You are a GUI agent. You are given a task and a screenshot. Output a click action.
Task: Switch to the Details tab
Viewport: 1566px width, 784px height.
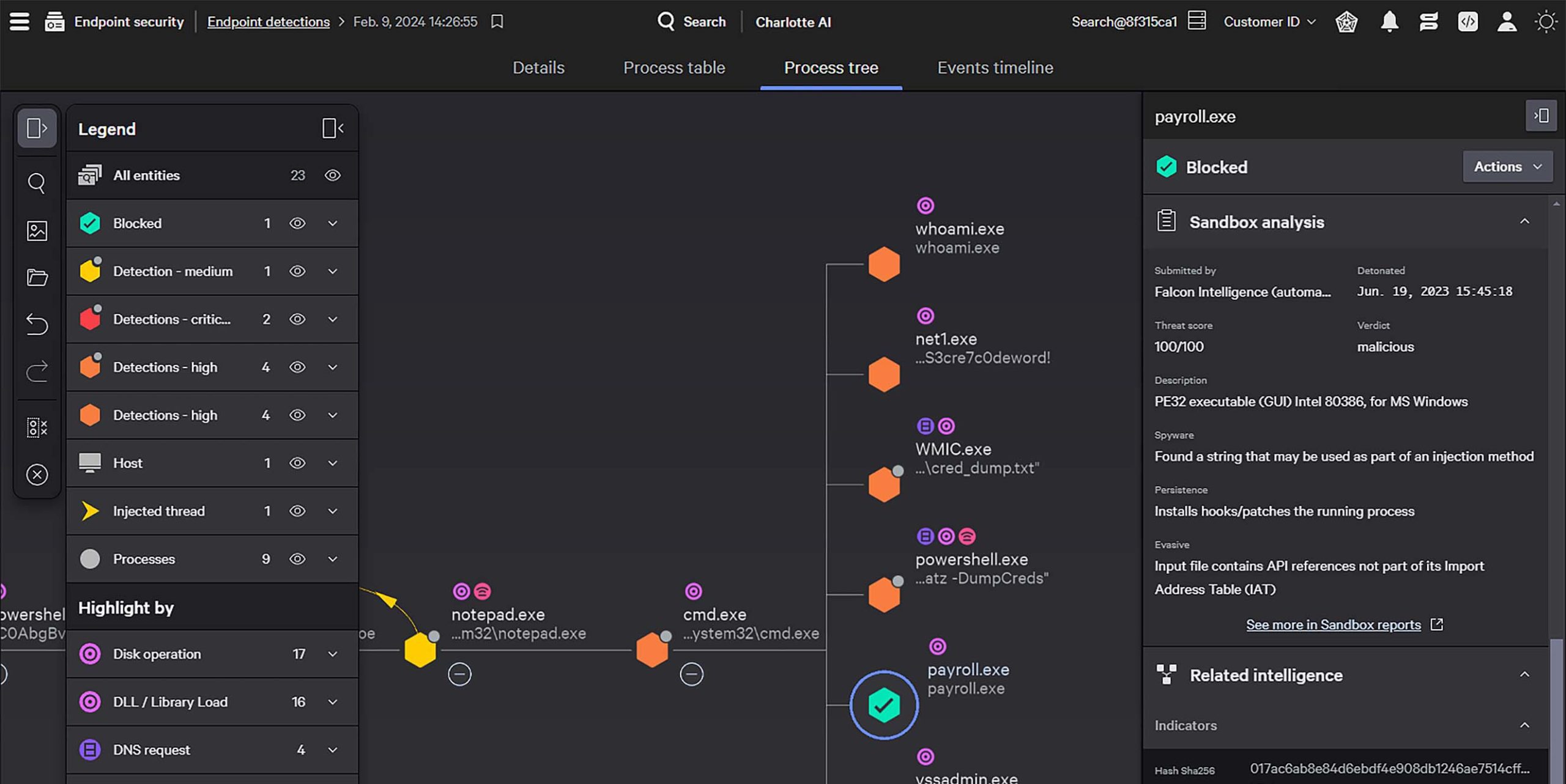pyautogui.click(x=538, y=67)
